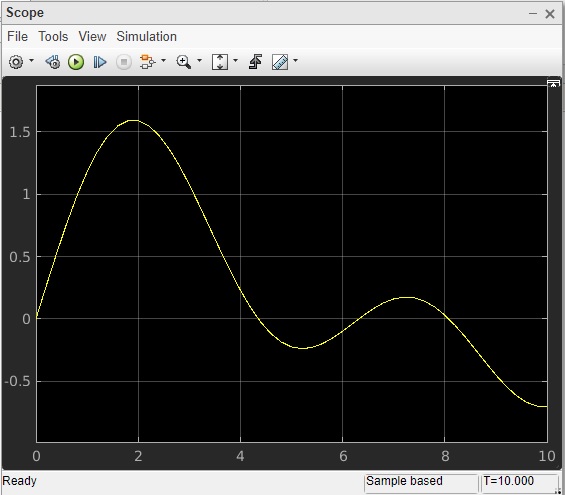Expand the dropdown next to block-highlight icon
This screenshot has height=495, width=565.
click(164, 61)
